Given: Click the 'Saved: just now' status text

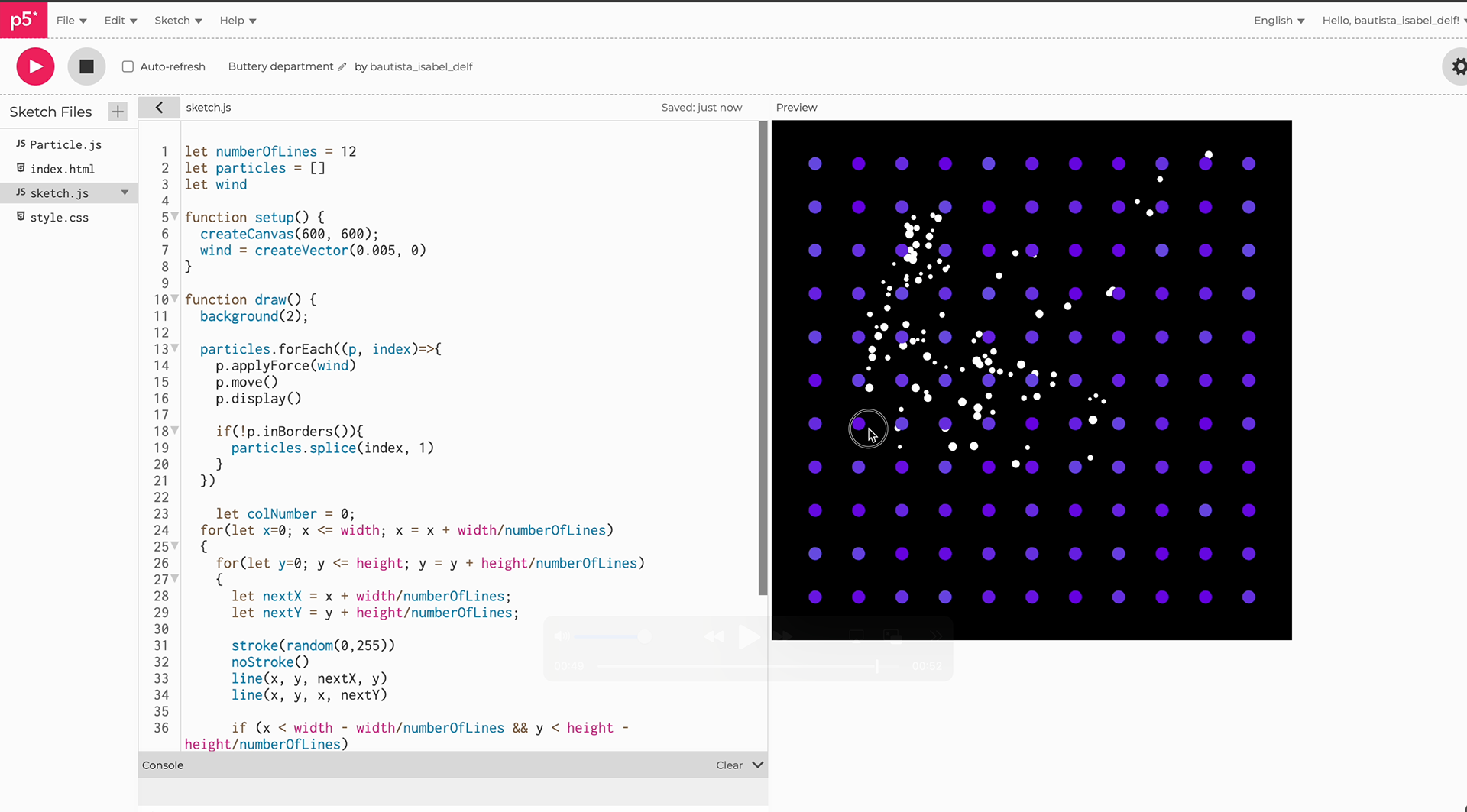Looking at the screenshot, I should pyautogui.click(x=701, y=108).
